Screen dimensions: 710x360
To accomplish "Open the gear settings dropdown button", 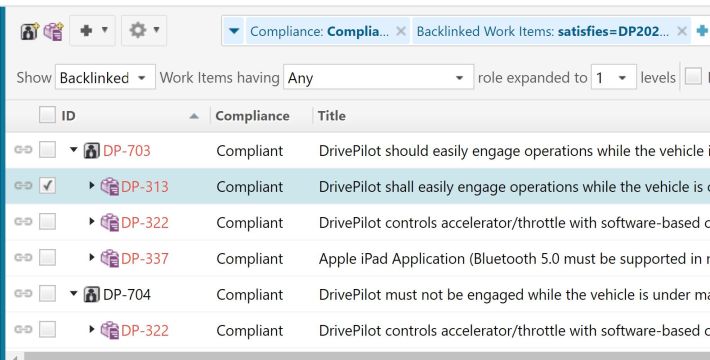I will (144, 31).
